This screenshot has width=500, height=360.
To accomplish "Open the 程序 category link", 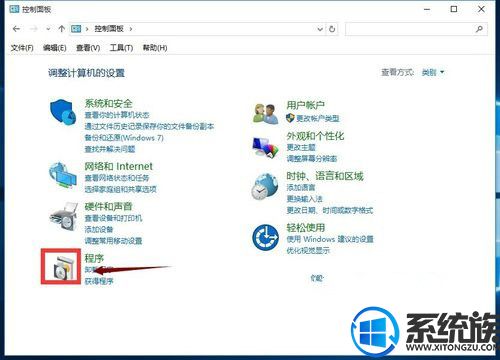I will coord(94,258).
